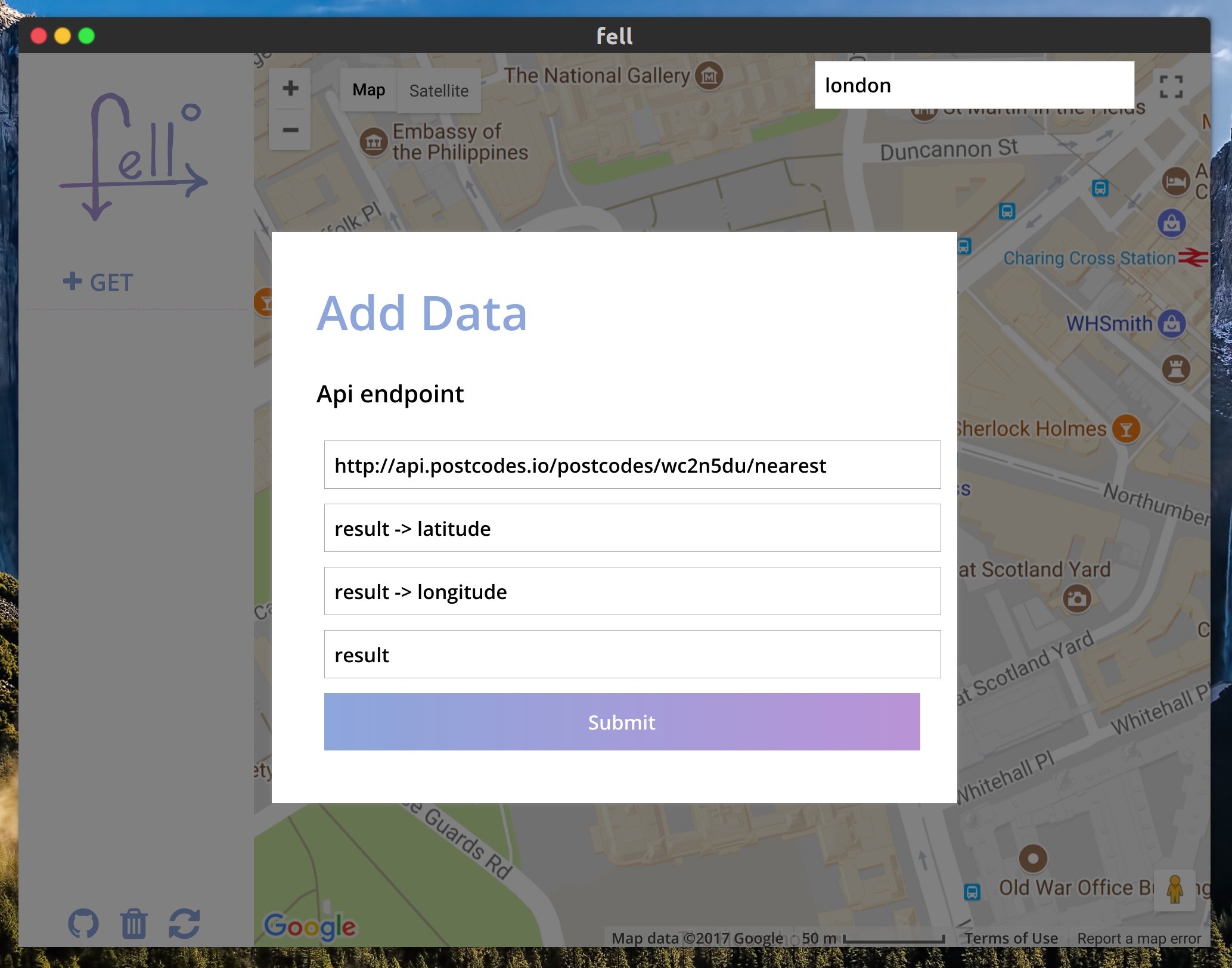Open the GitHub link icon
This screenshot has height=968, width=1232.
(83, 923)
